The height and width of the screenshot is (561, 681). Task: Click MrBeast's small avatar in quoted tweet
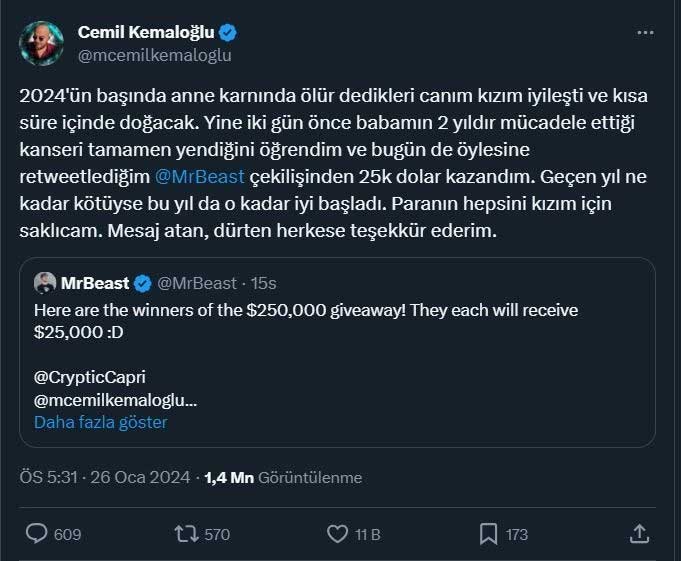[x=44, y=283]
